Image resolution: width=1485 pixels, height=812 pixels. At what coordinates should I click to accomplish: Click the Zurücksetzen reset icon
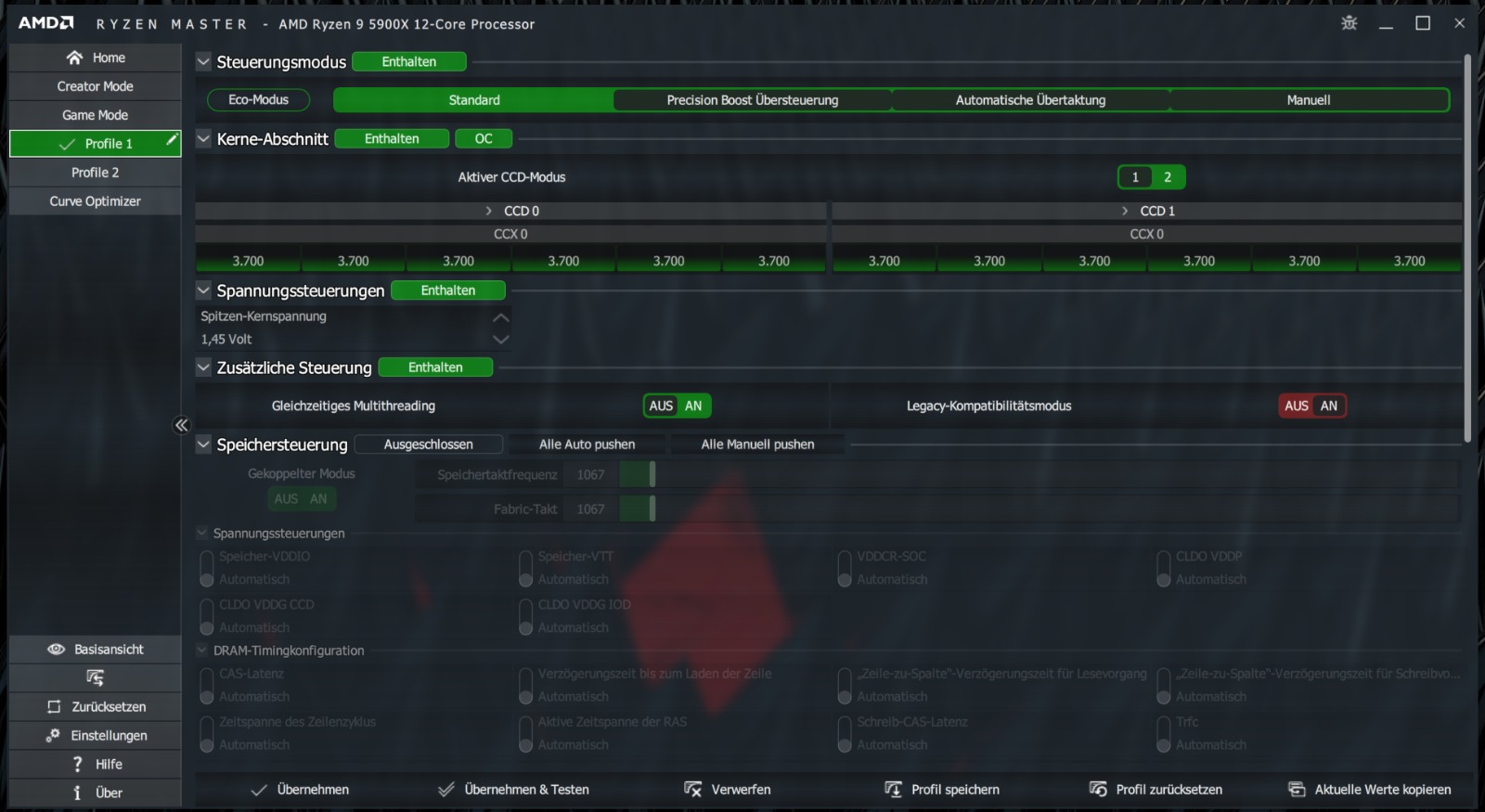(x=54, y=707)
